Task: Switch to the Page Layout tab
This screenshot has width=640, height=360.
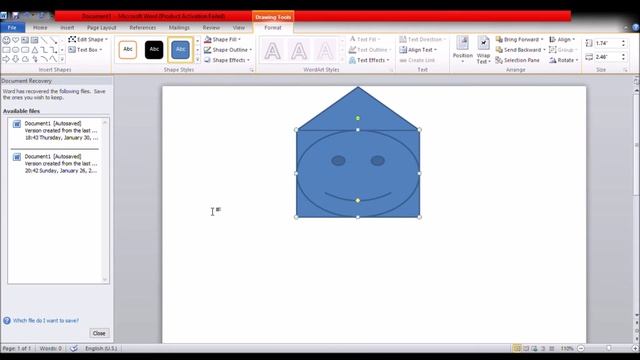Action: click(102, 28)
